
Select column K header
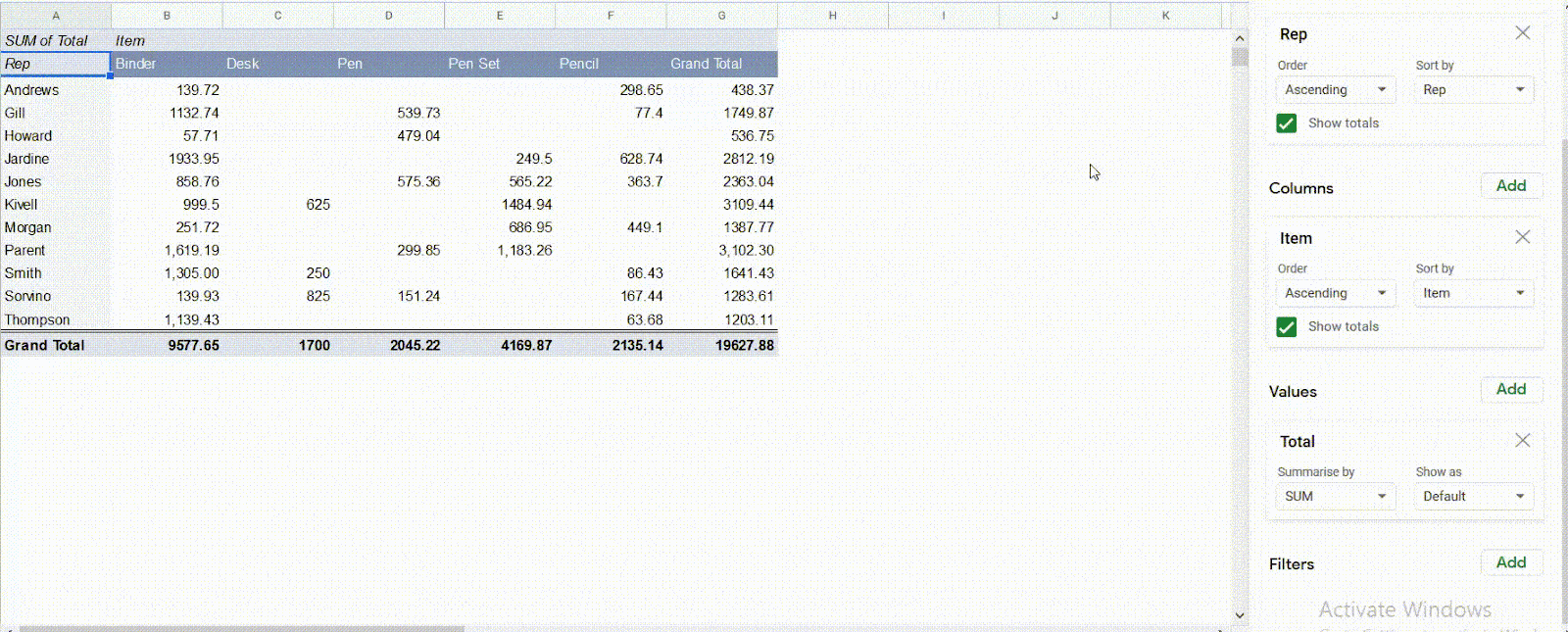click(x=1166, y=16)
